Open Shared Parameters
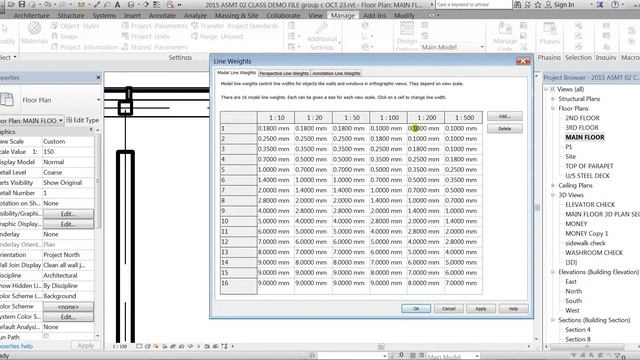This screenshot has height=360, width=640. click(155, 47)
